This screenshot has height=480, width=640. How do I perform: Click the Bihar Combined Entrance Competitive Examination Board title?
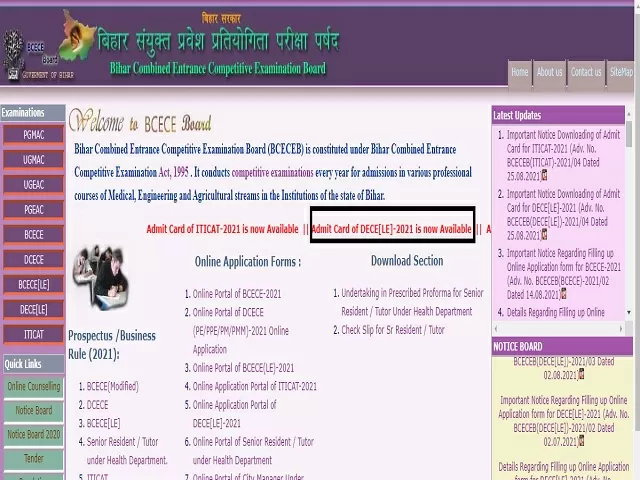pos(218,68)
